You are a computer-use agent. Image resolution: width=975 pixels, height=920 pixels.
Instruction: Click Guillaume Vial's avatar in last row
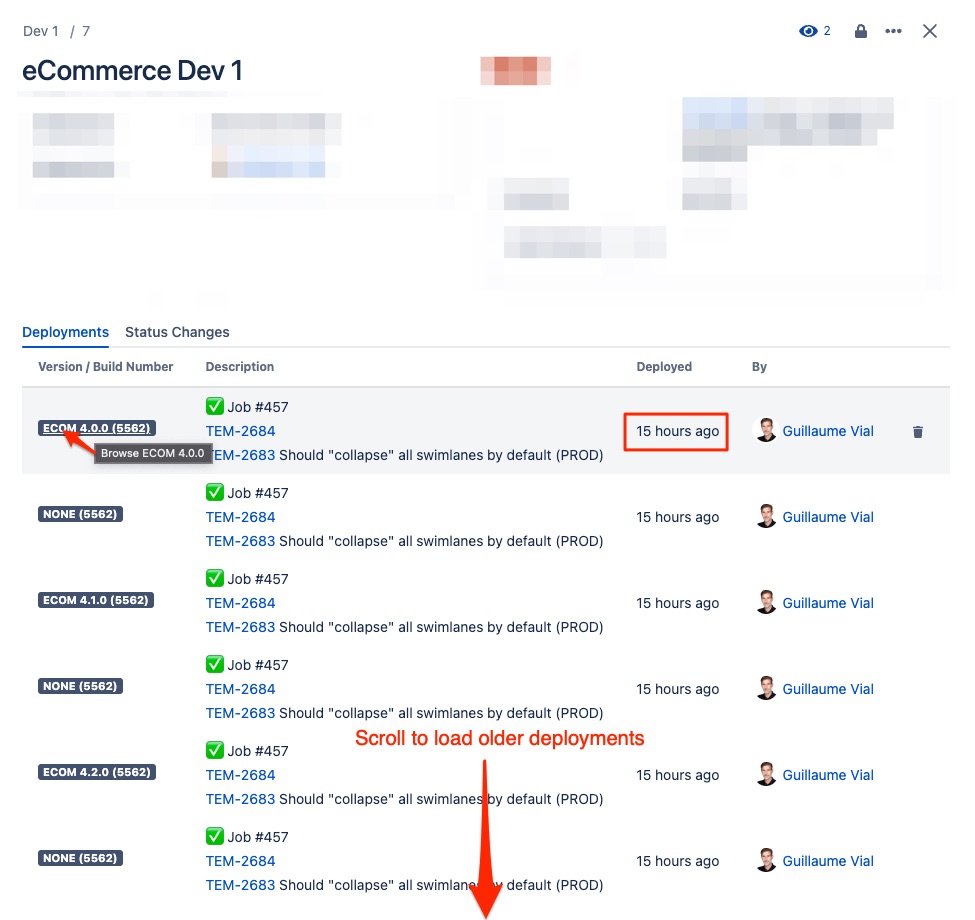pos(765,860)
